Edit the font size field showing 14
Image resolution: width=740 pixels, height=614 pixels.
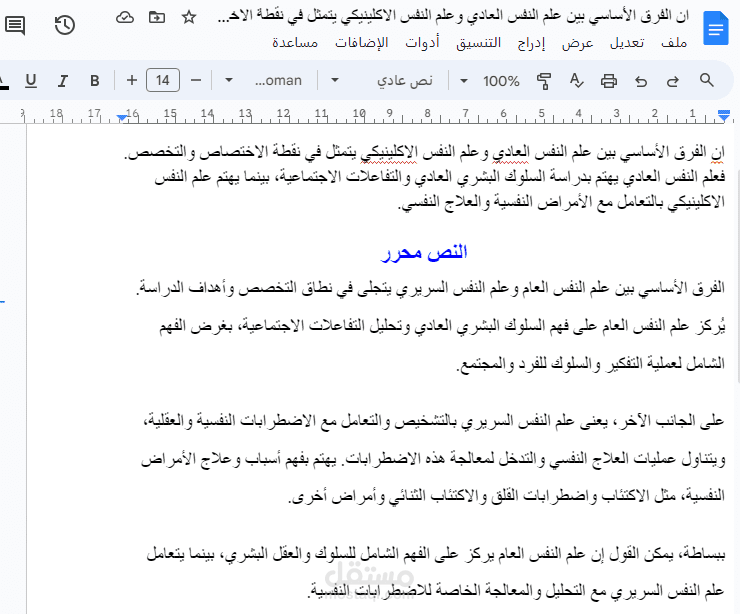tap(163, 80)
